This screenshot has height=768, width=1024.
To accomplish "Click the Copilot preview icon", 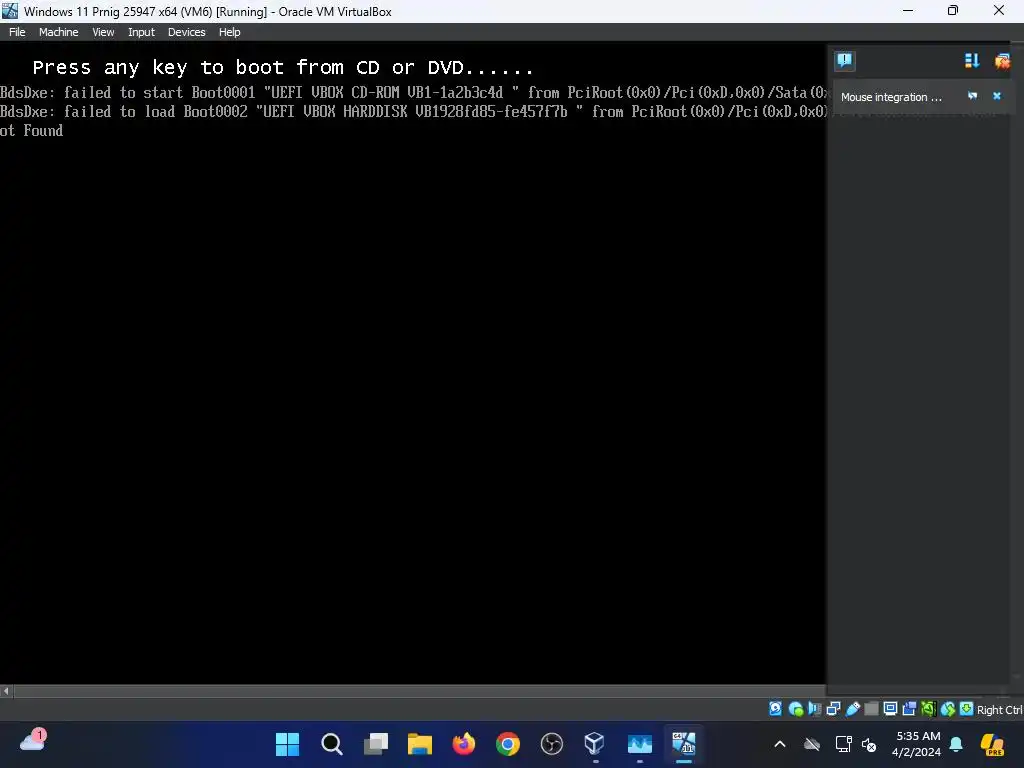I will click(993, 744).
